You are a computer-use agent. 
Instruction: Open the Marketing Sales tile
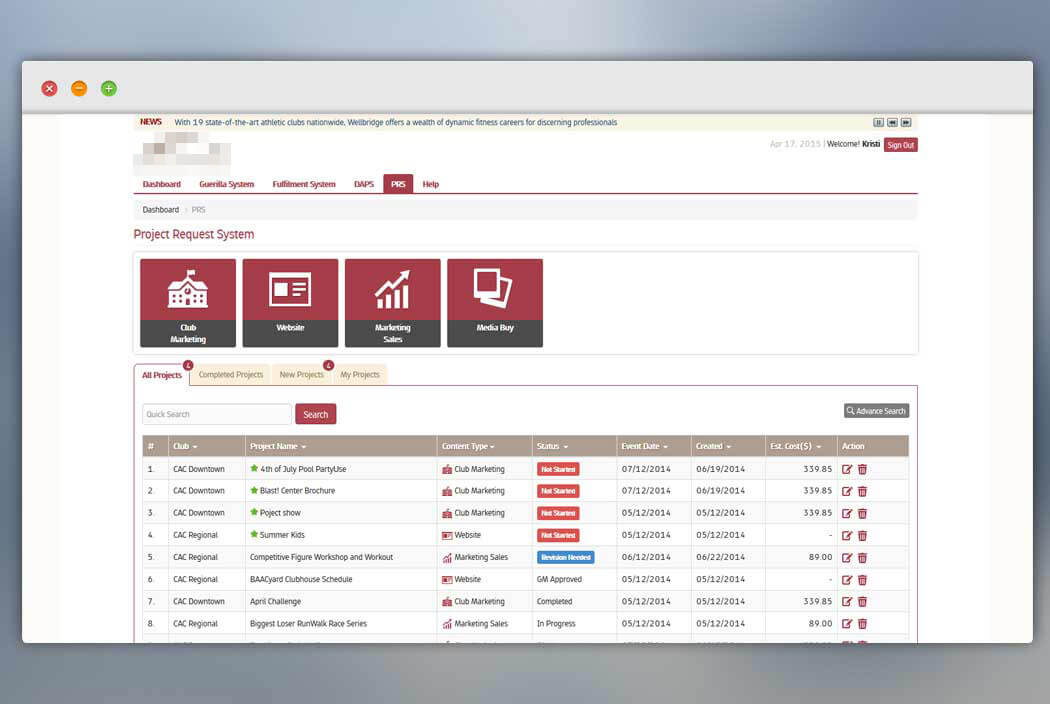(392, 303)
